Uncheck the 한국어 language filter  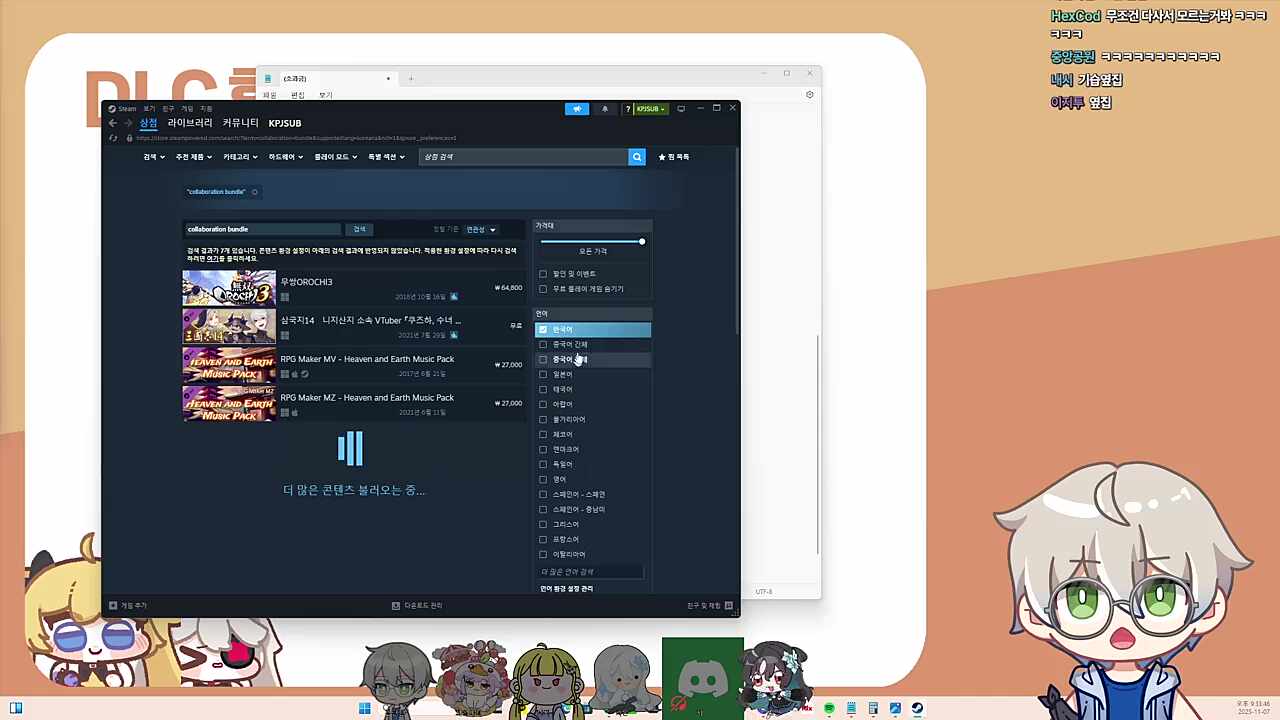[543, 329]
